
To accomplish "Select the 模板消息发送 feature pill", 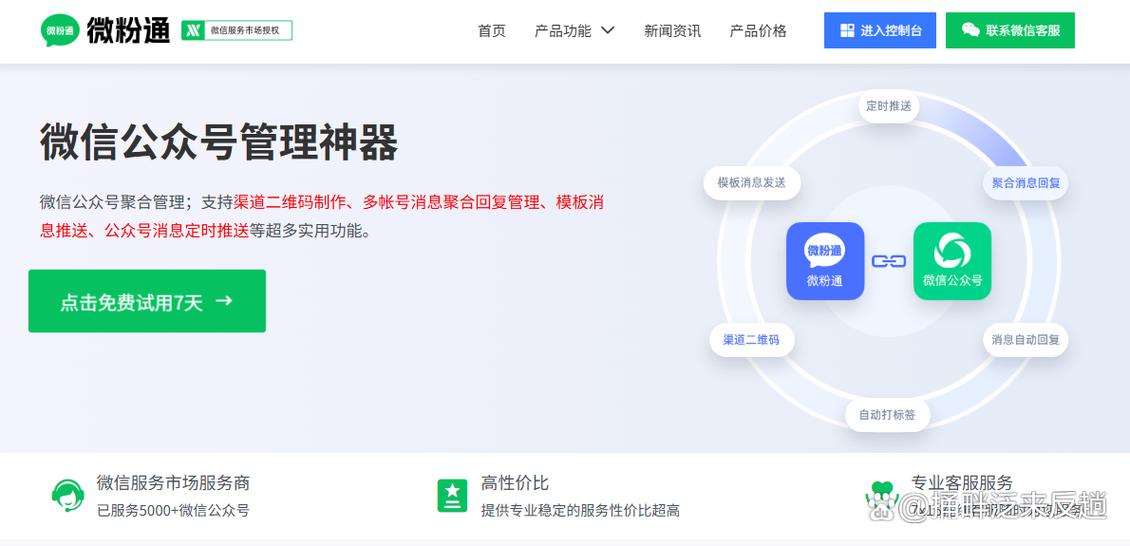I will (752, 183).
